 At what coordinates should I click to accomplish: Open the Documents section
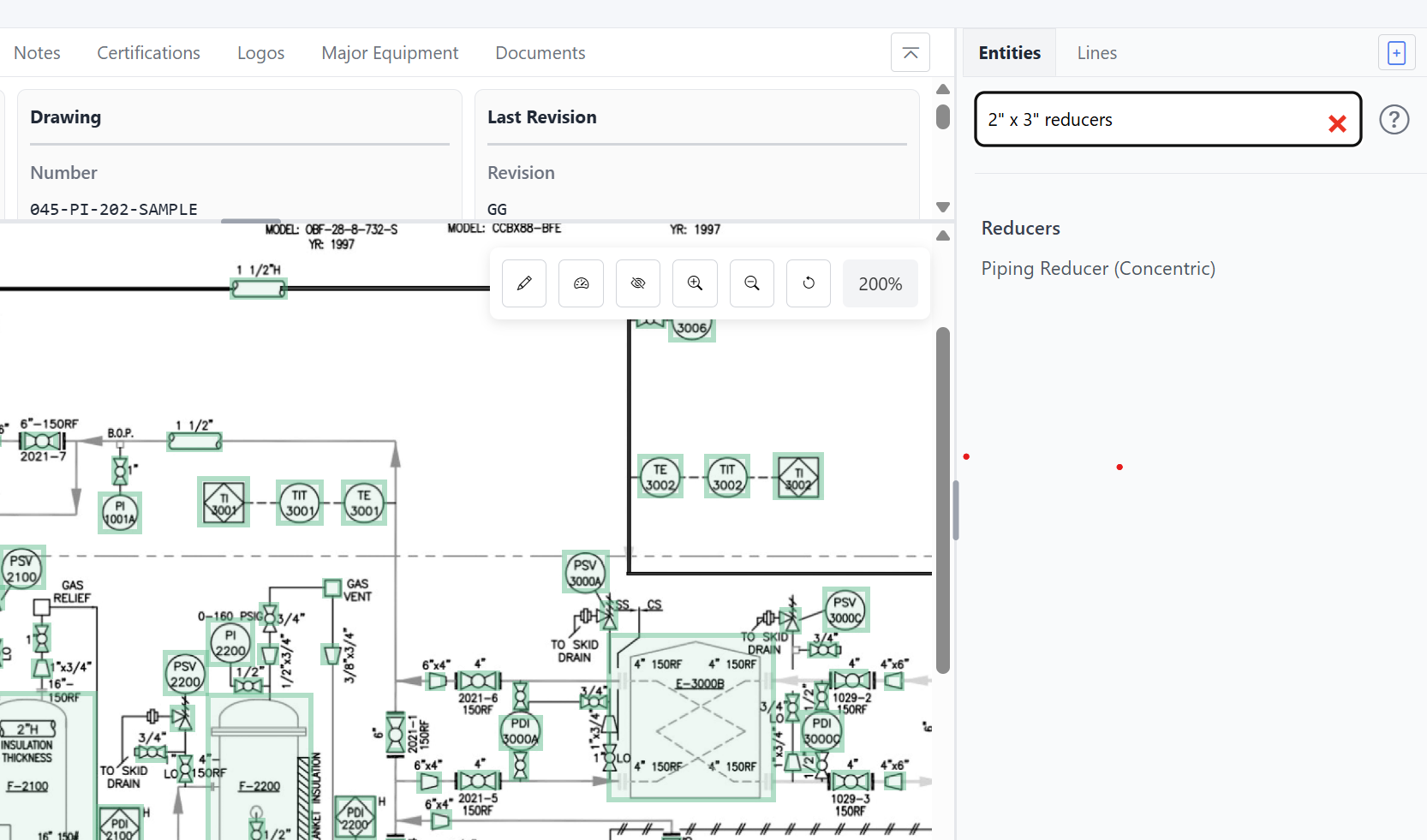540,52
